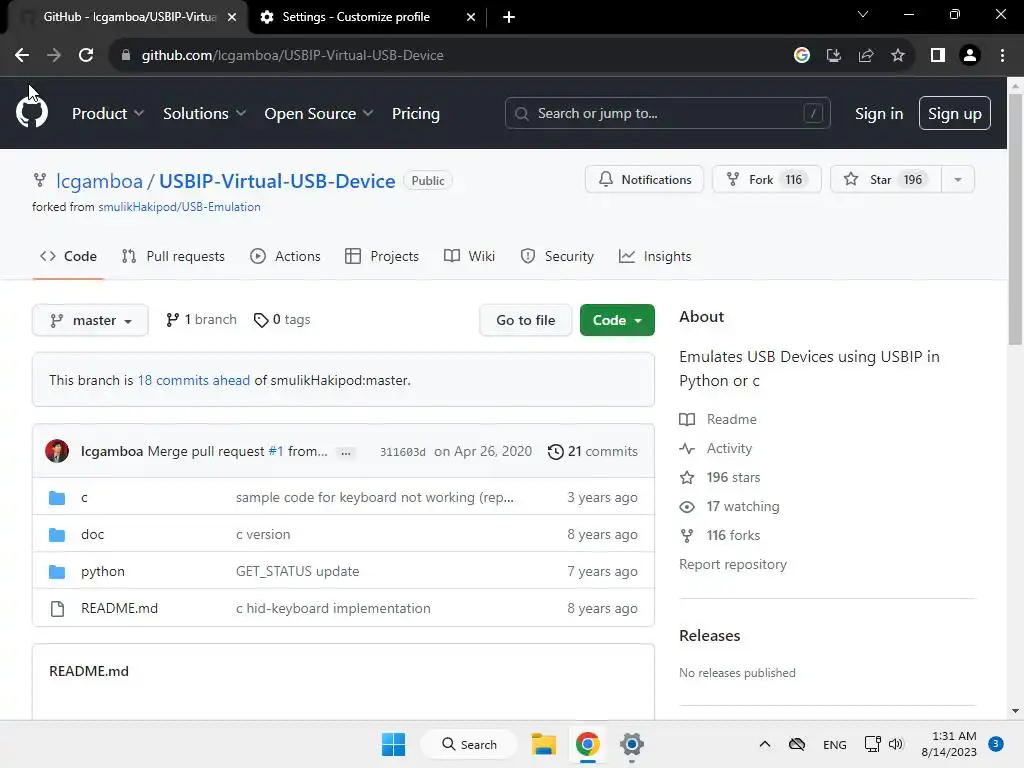Screen dimensions: 1024x768
Task: Click the lcgamboa avatar thumbnail
Action: [x=57, y=451]
